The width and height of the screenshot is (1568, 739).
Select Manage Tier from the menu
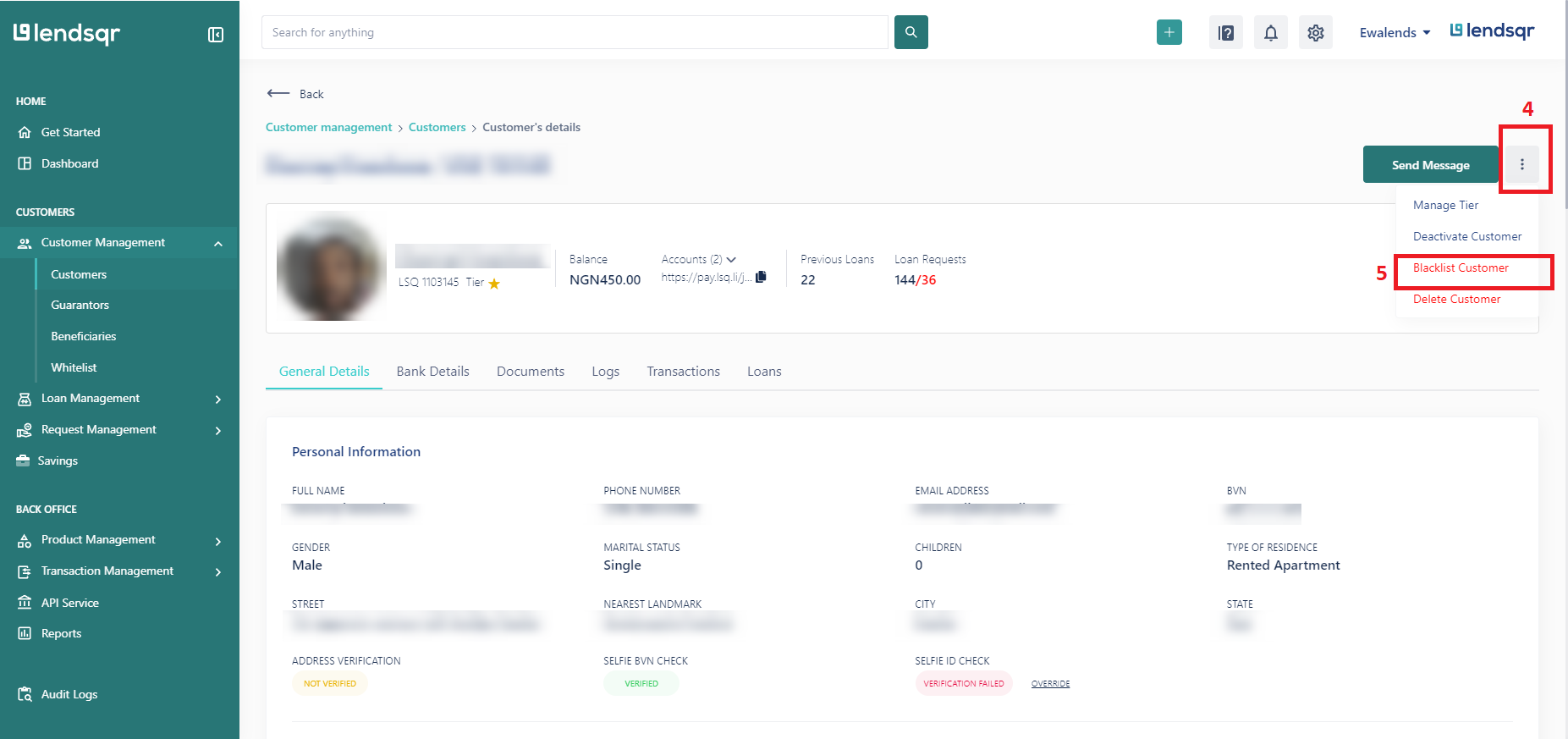[x=1446, y=205]
